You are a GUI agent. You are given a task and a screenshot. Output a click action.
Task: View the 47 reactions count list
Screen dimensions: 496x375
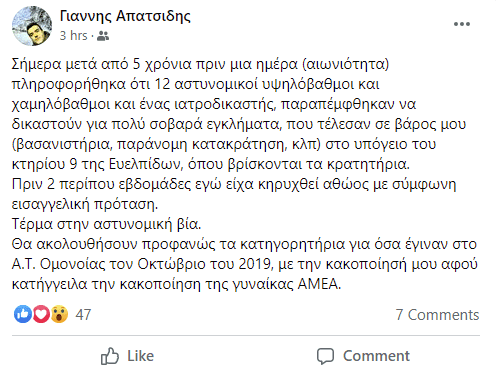(x=83, y=315)
